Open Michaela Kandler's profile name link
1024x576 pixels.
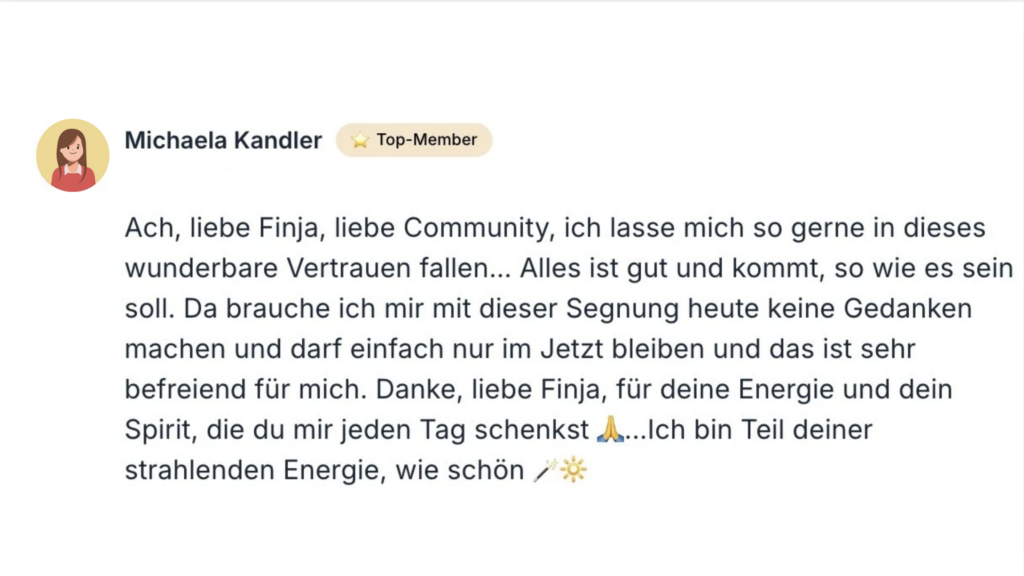pyautogui.click(x=223, y=141)
